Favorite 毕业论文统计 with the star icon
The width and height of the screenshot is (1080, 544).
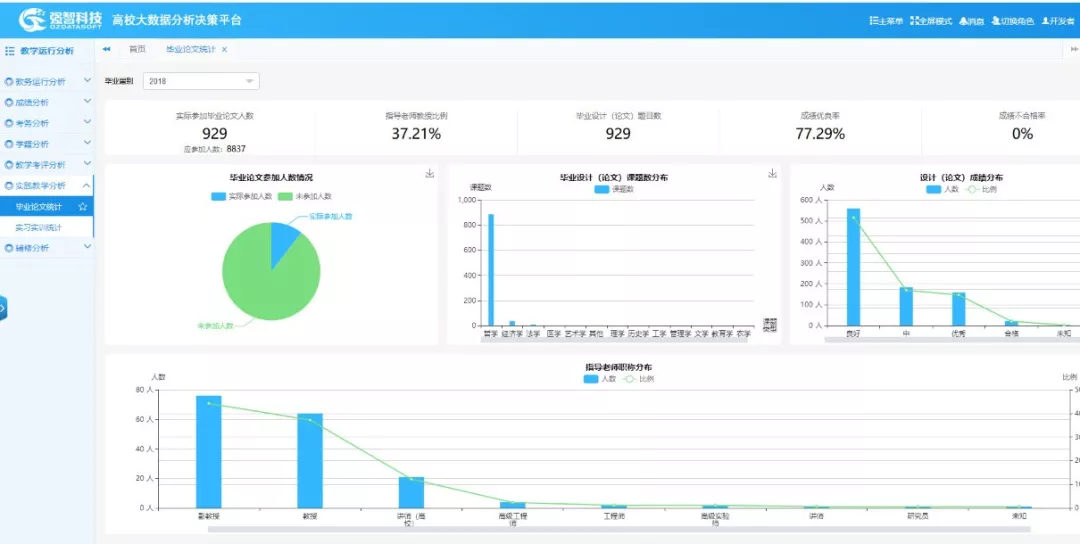[x=83, y=207]
